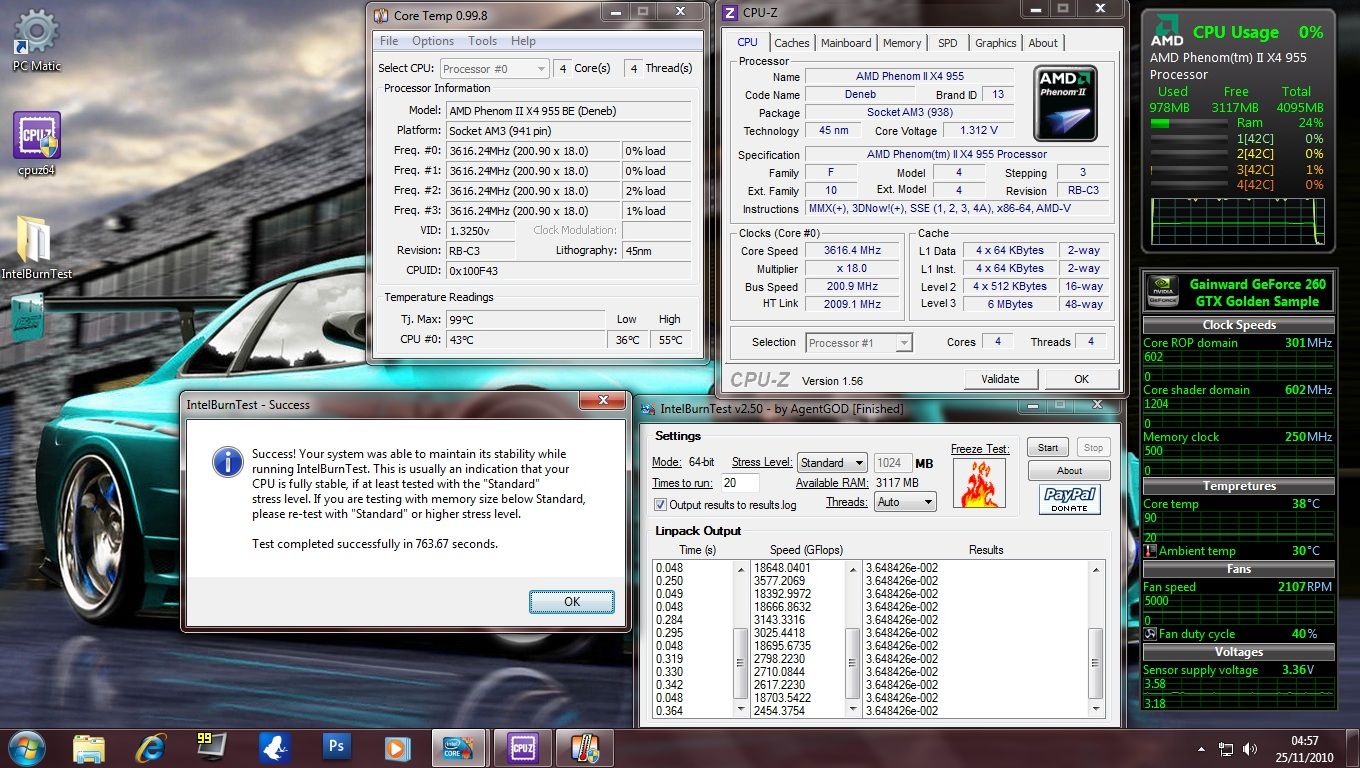Click the AMD logo in CPU Usage gadget
The width and height of the screenshot is (1360, 768).
pyautogui.click(x=1166, y=30)
